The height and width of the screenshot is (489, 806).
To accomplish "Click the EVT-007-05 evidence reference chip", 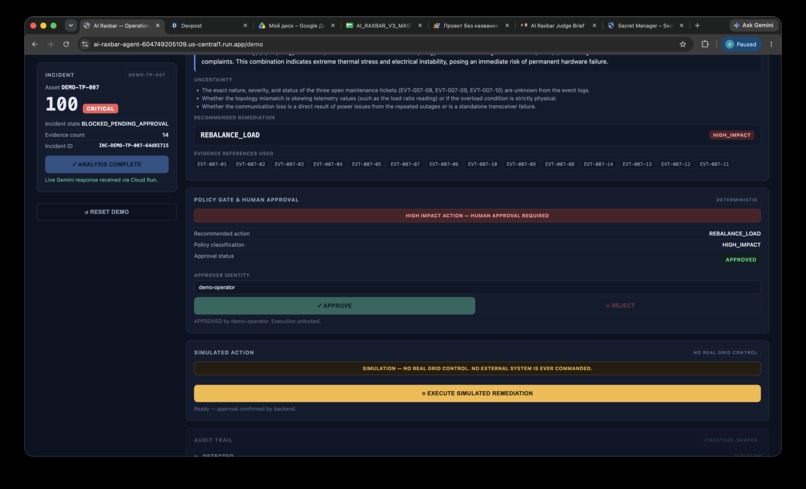I will [367, 165].
